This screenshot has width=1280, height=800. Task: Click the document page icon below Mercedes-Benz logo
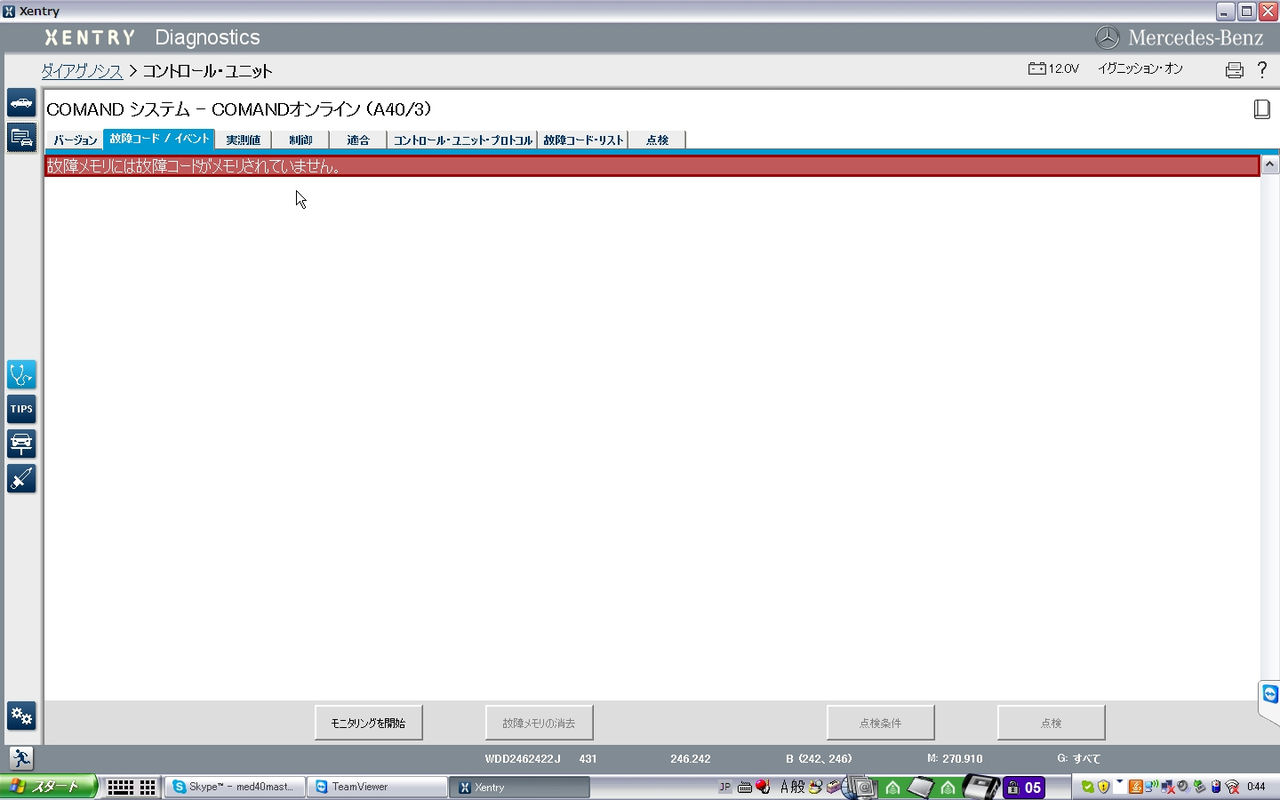(1260, 108)
